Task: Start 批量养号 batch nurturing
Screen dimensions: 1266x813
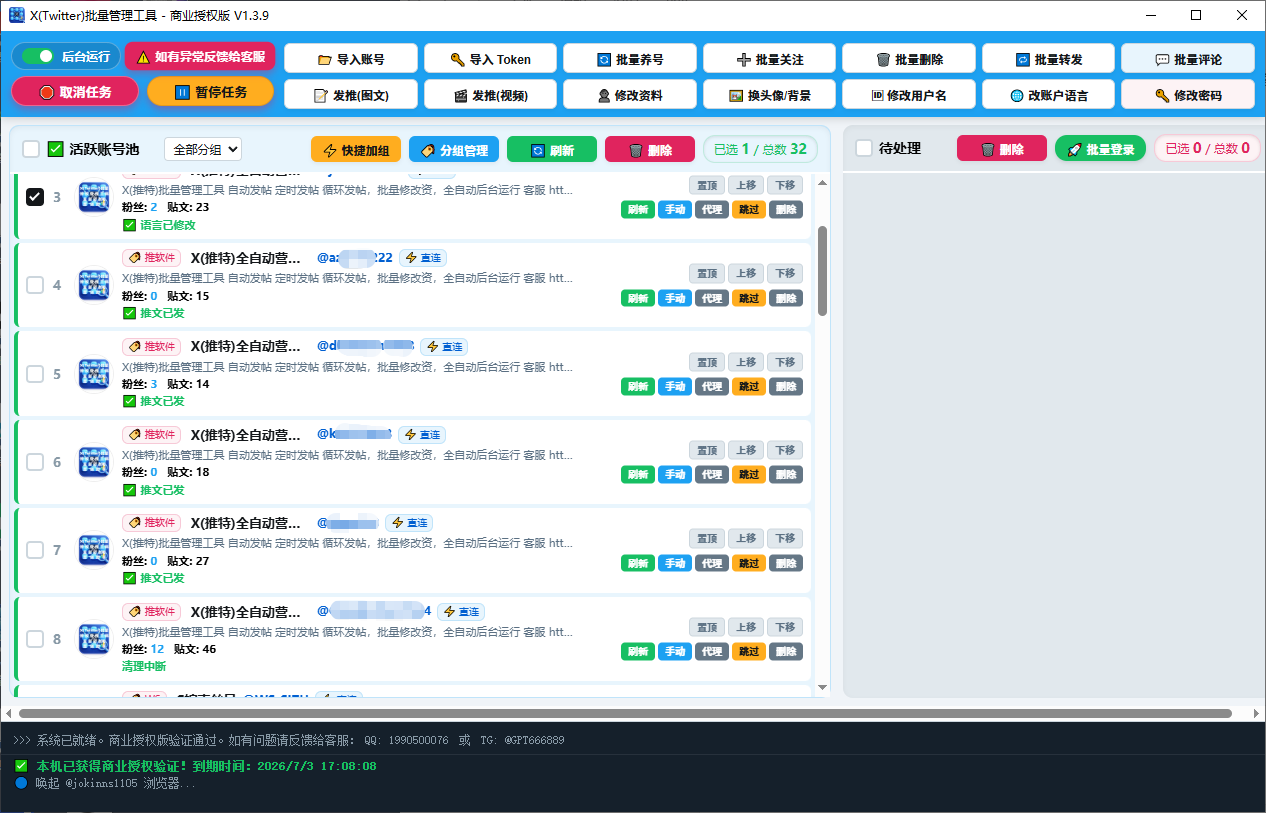Action: tap(630, 59)
